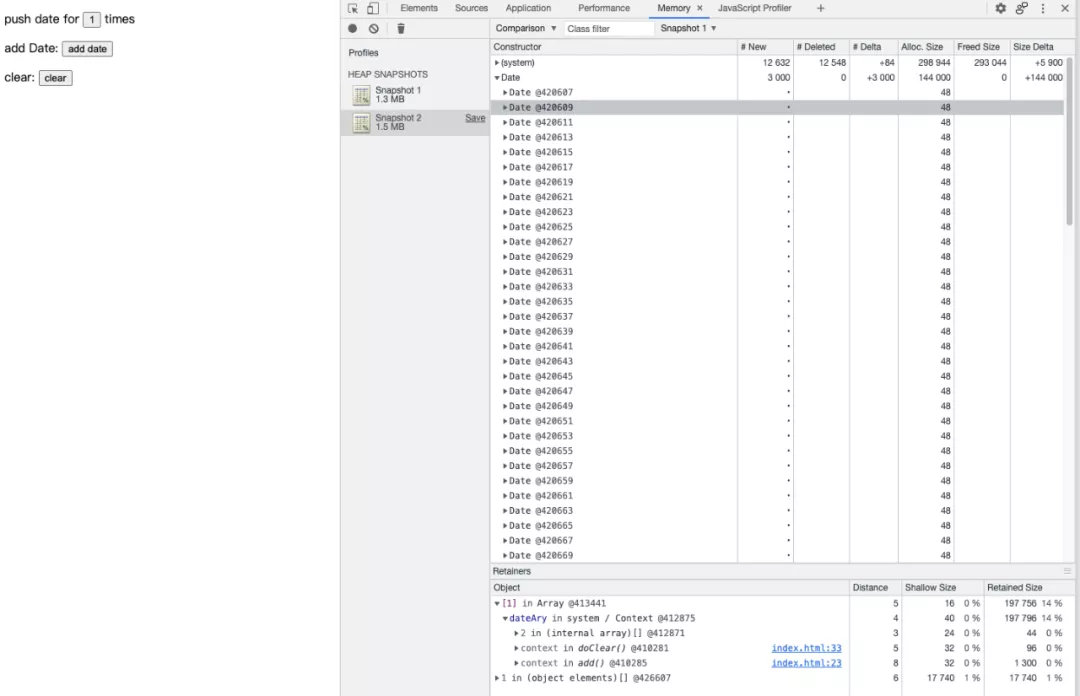This screenshot has height=696, width=1080.
Task: Sort by Size Delta column header
Action: [x=1037, y=47]
